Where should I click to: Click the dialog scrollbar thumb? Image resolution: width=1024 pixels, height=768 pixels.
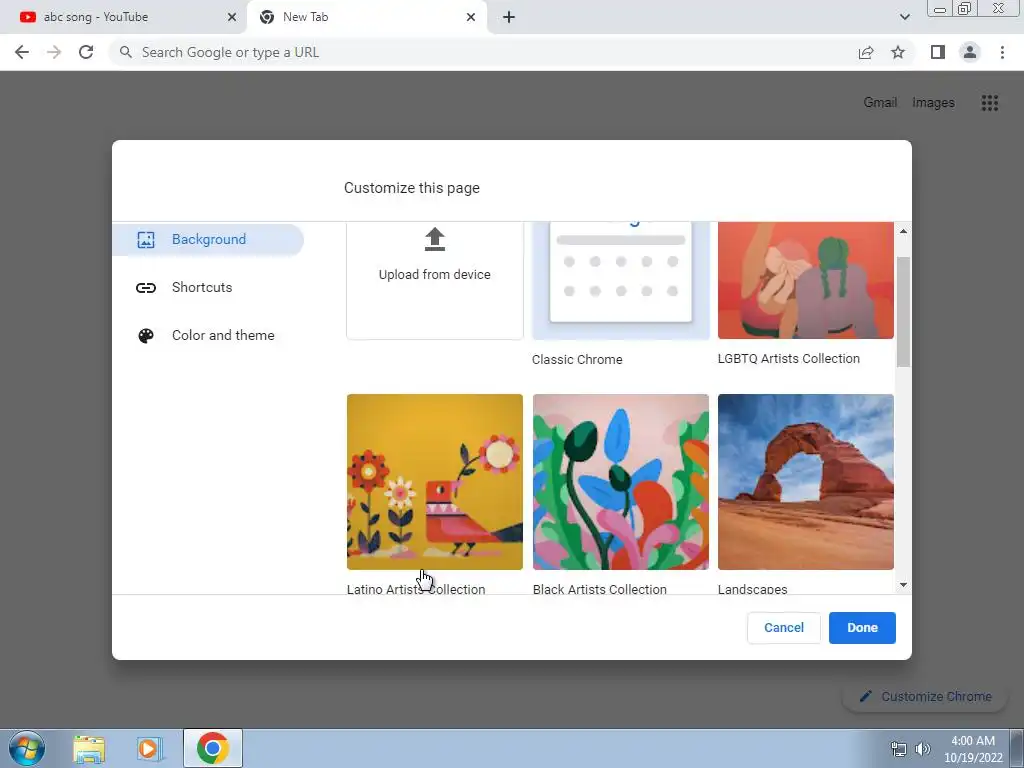(903, 312)
